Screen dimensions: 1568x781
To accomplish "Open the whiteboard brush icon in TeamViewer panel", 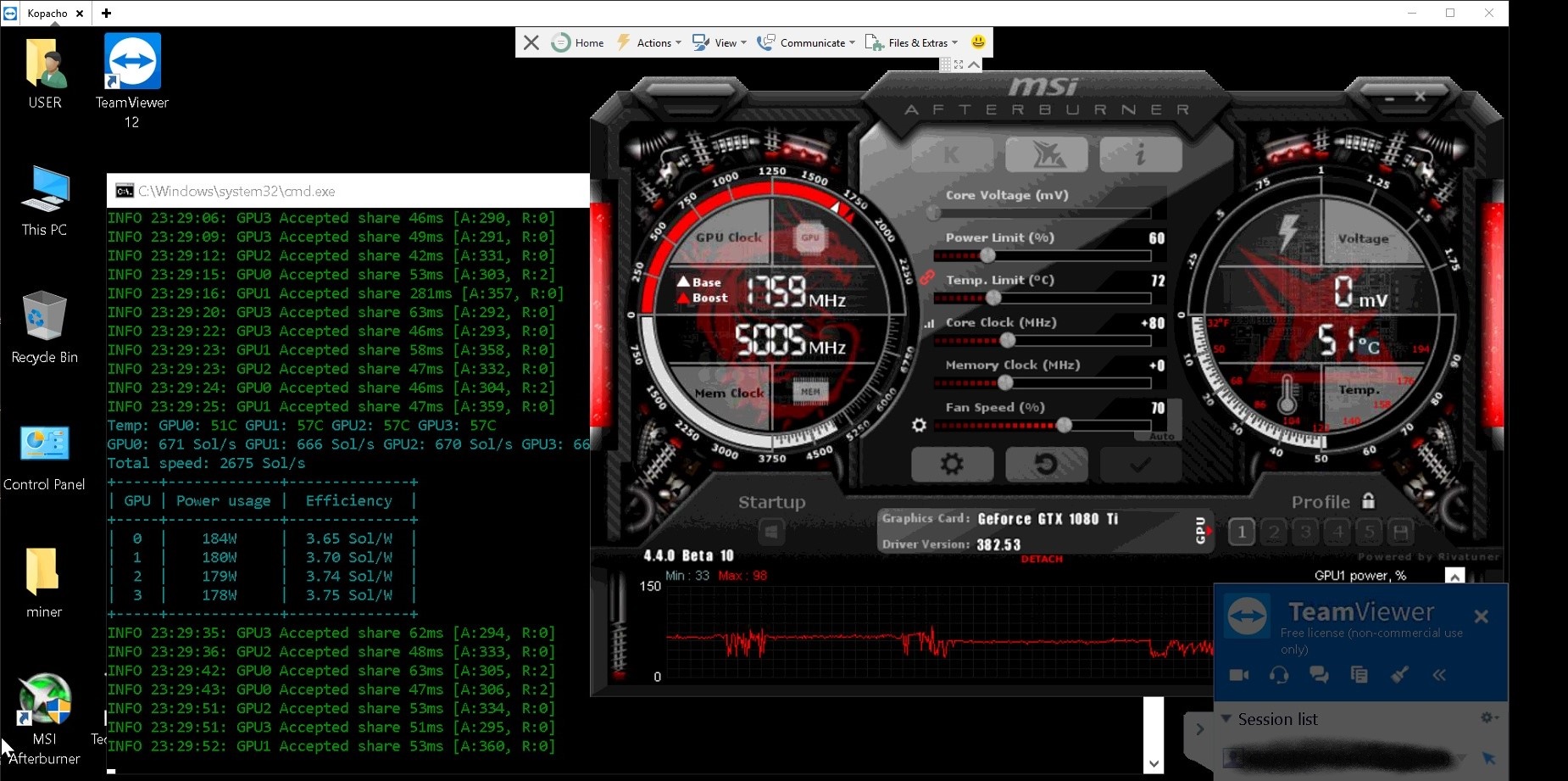I will click(1399, 675).
